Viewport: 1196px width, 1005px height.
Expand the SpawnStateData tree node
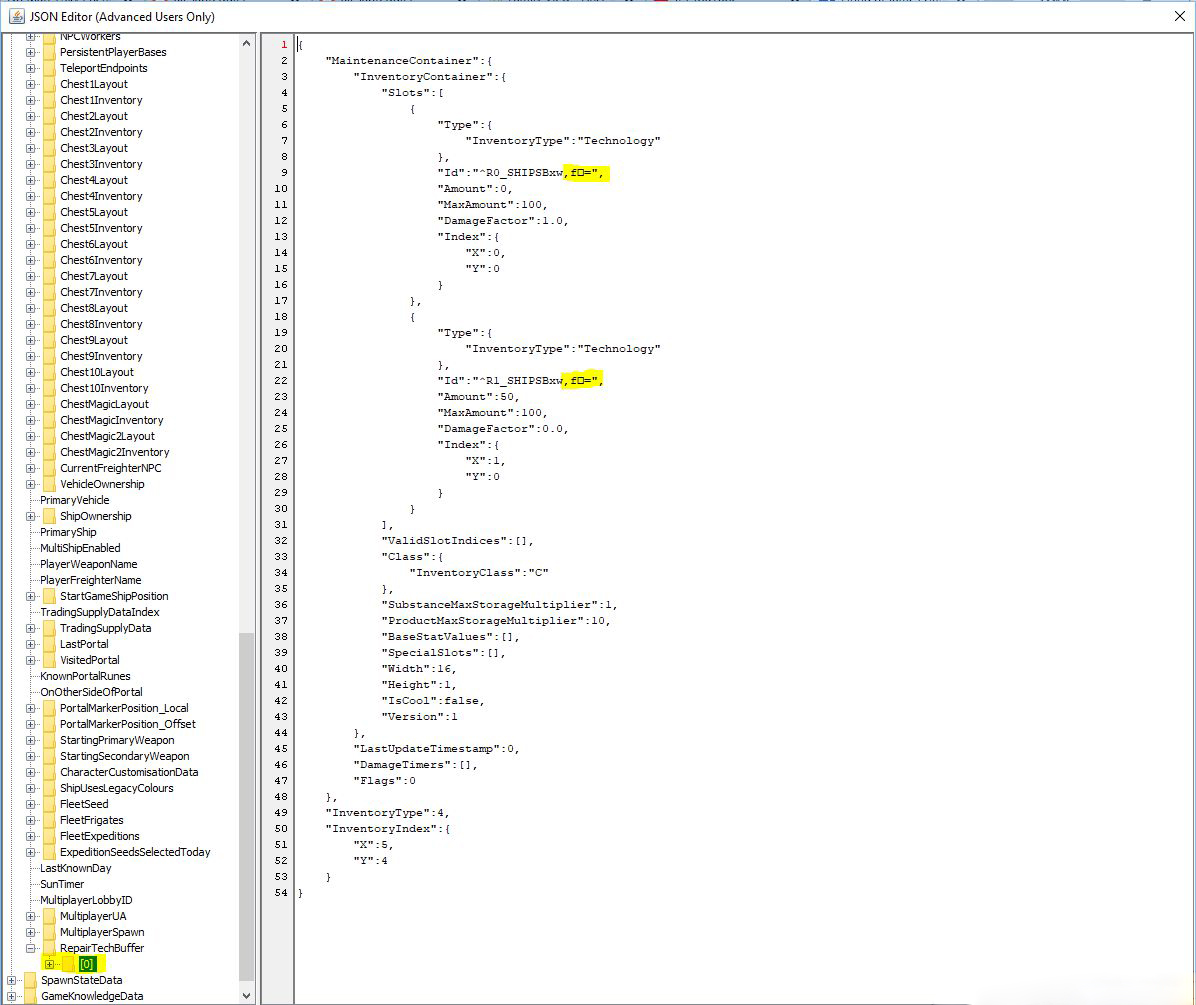[x=11, y=980]
